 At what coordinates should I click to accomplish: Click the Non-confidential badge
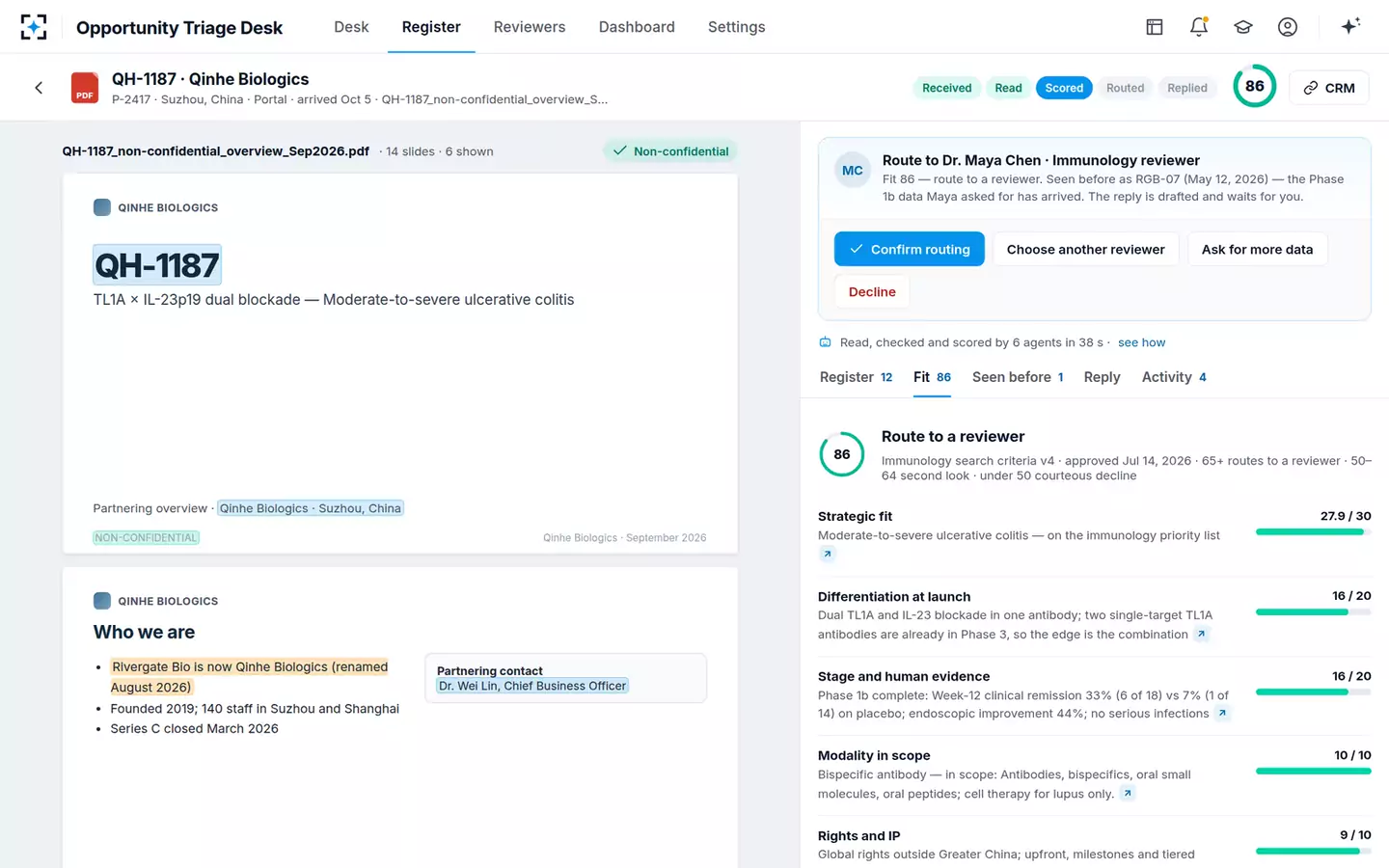pos(670,151)
